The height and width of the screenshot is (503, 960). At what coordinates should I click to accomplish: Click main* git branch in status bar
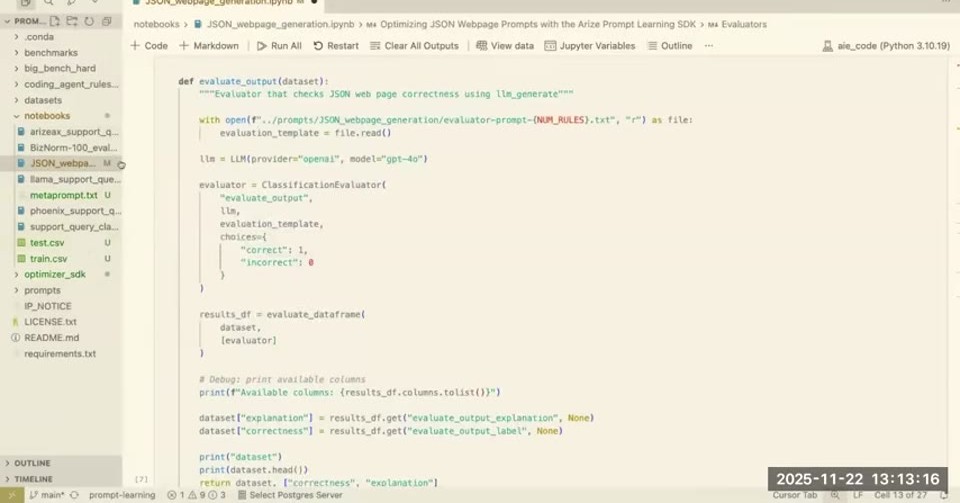(x=46, y=495)
